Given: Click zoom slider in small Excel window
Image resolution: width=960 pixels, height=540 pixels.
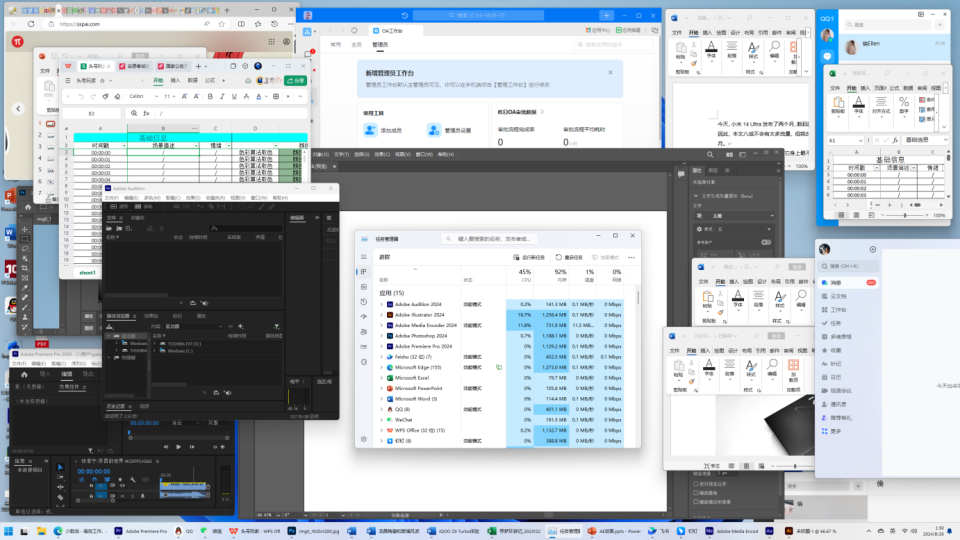Looking at the screenshot, I should tap(905, 215).
